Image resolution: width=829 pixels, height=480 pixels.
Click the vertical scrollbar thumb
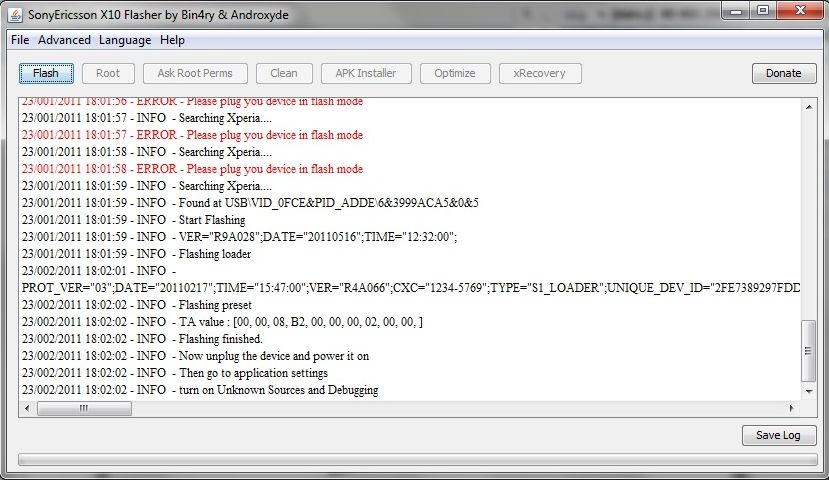pos(809,350)
